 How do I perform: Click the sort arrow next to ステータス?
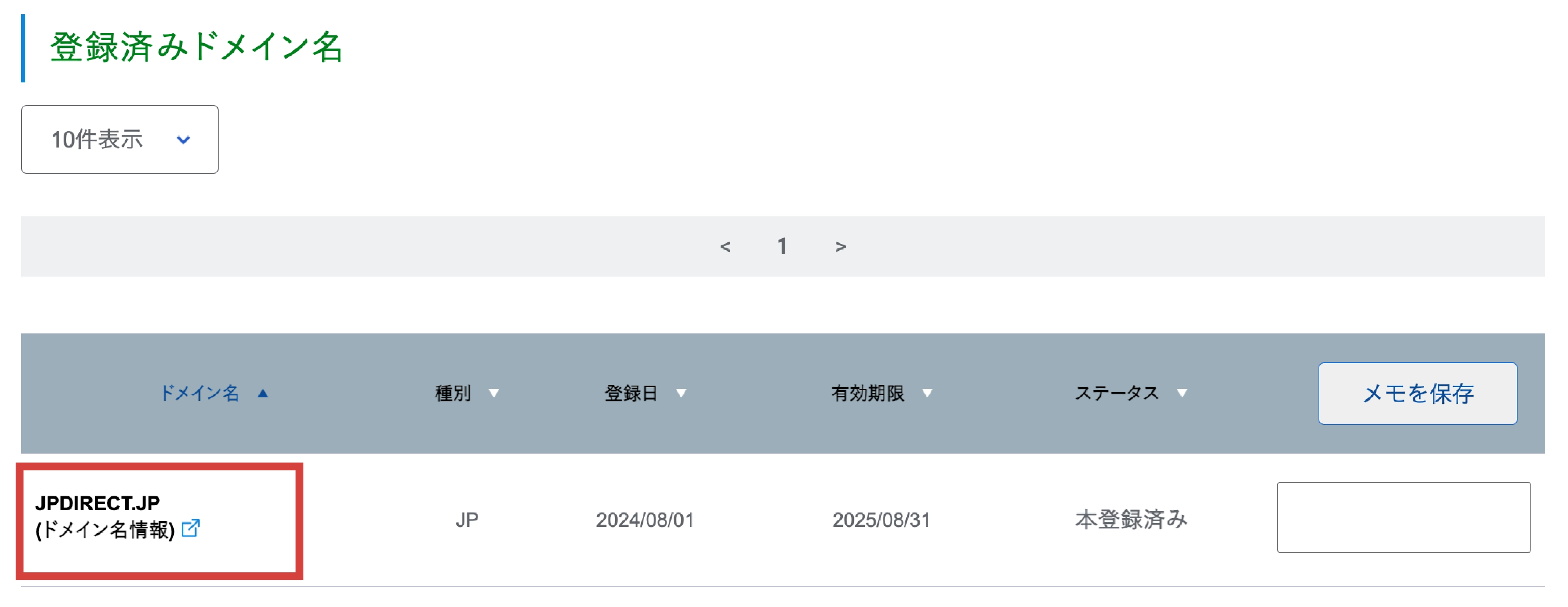pyautogui.click(x=1182, y=393)
